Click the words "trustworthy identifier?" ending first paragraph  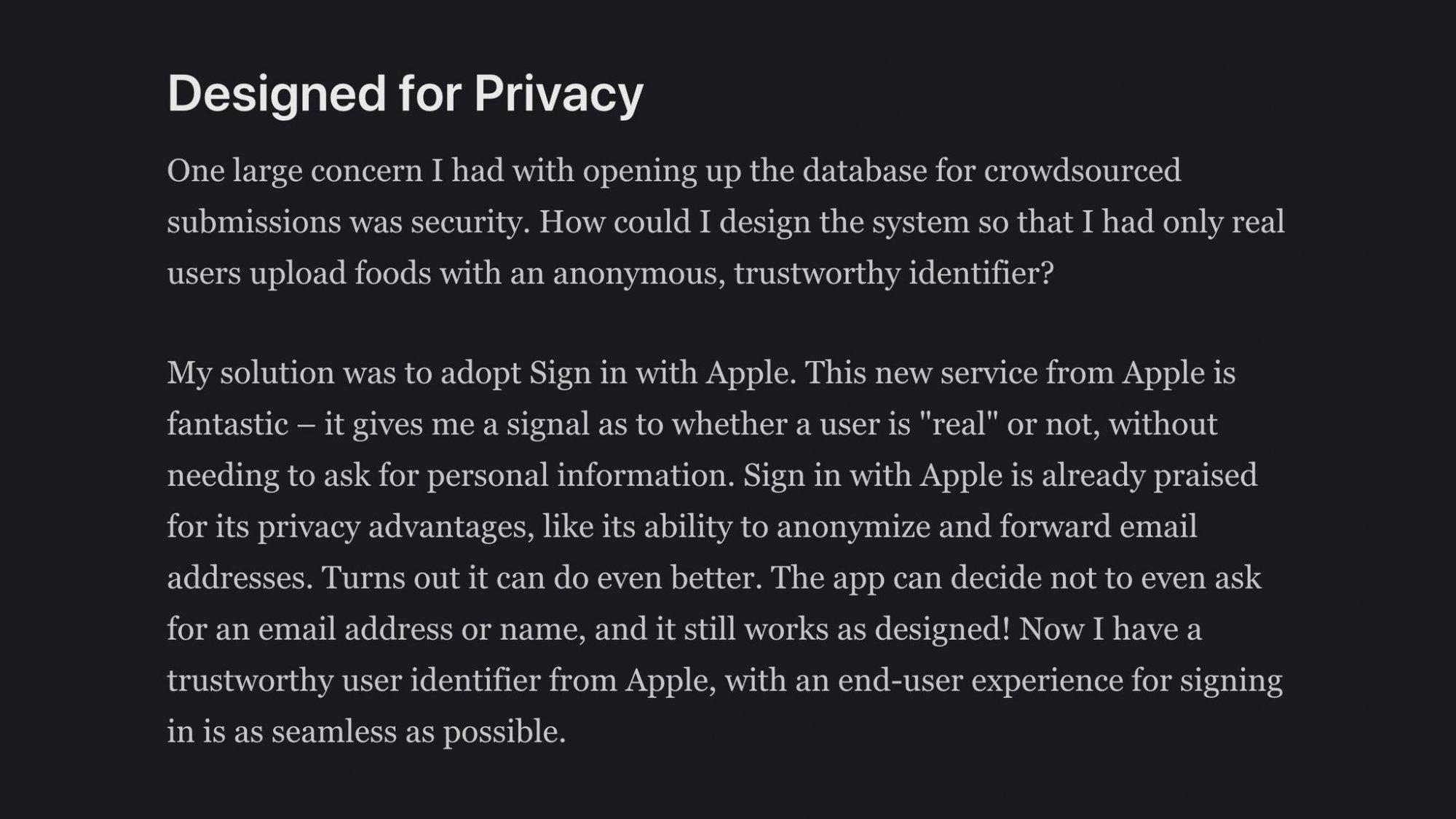point(894,274)
